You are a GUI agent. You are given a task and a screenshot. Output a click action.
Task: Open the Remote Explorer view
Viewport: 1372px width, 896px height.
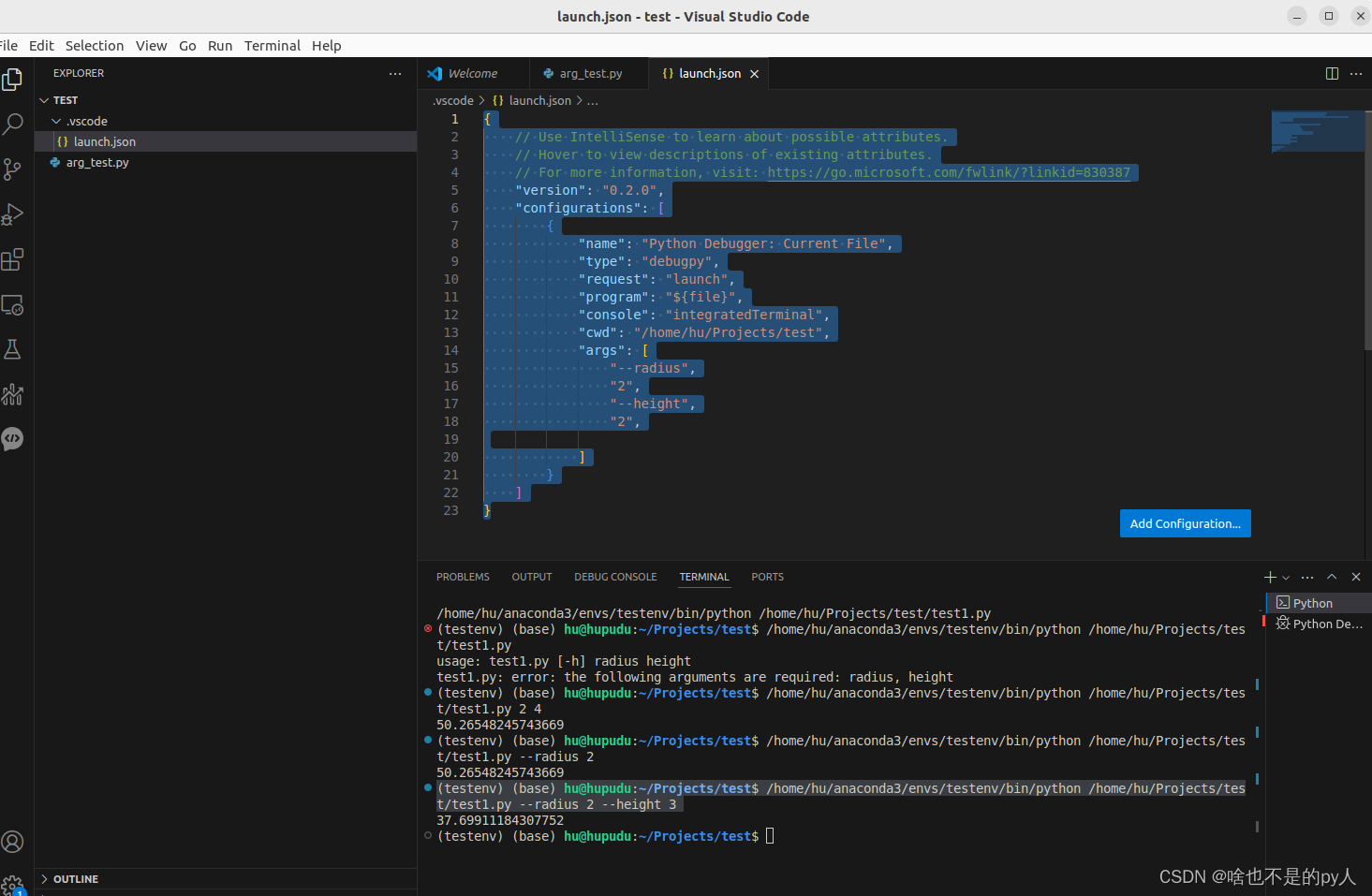(x=13, y=305)
